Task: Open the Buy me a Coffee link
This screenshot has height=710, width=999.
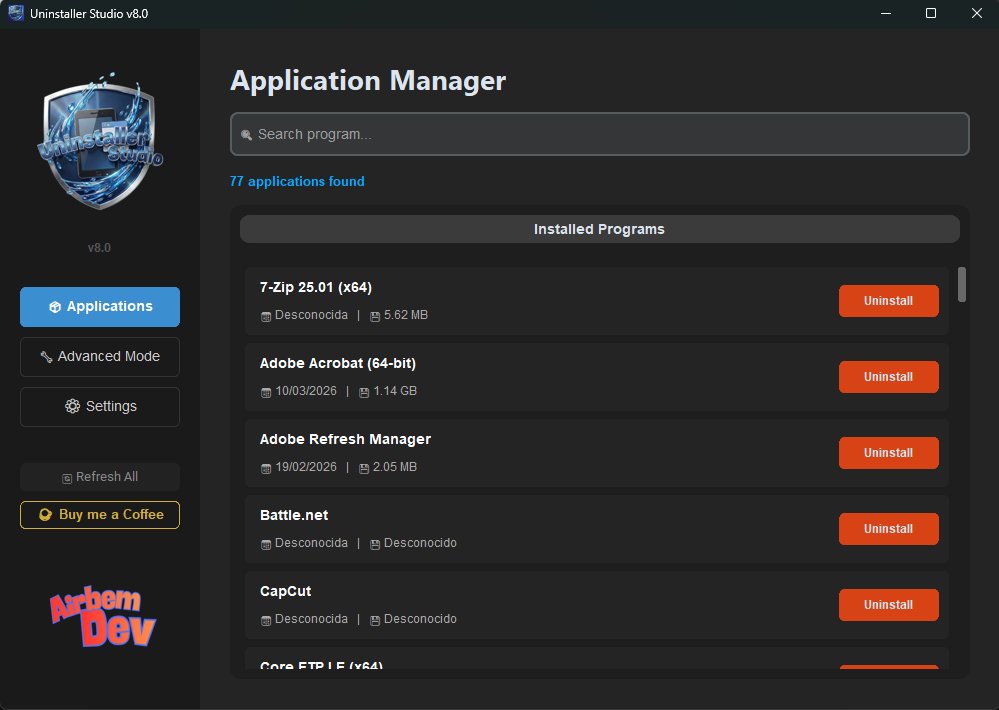Action: pos(99,515)
